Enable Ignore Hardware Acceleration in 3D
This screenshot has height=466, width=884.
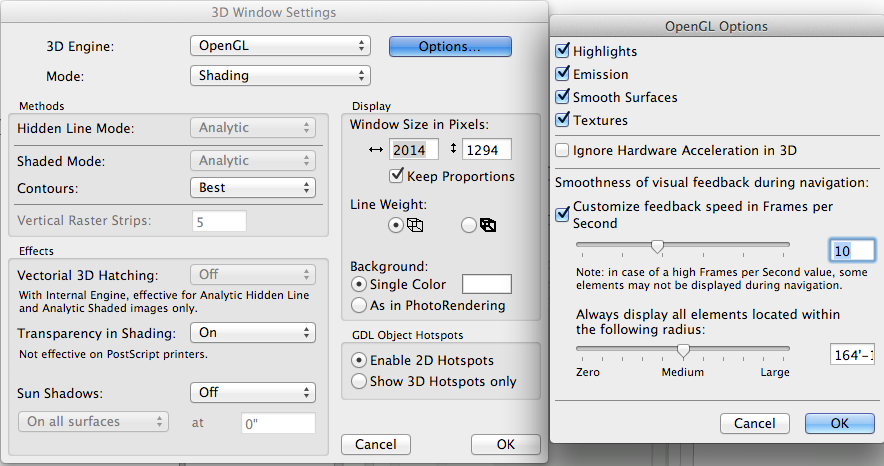coord(563,150)
